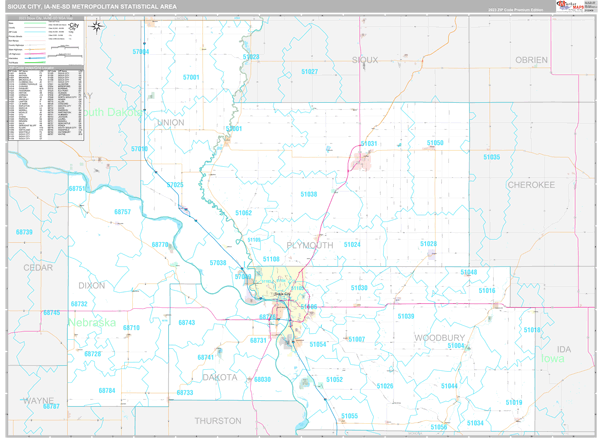Click the THURSTON county label
Image resolution: width=600 pixels, height=438 pixels.
[x=219, y=421]
